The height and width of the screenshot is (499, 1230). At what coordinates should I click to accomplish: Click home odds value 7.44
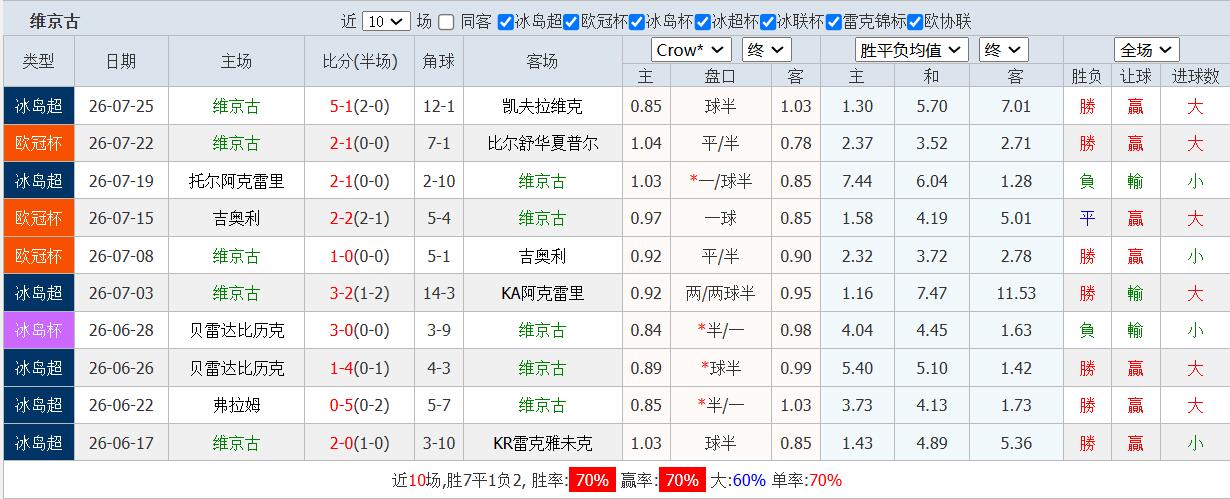tap(857, 181)
